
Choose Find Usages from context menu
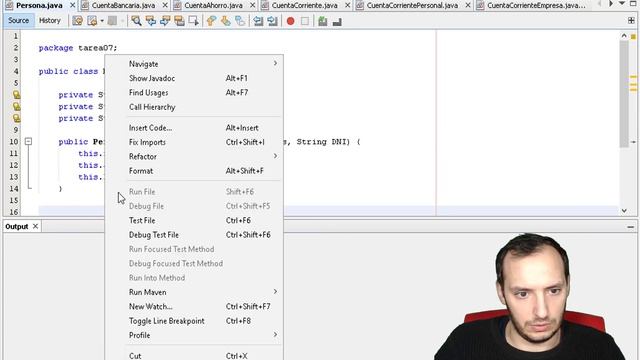194,93
